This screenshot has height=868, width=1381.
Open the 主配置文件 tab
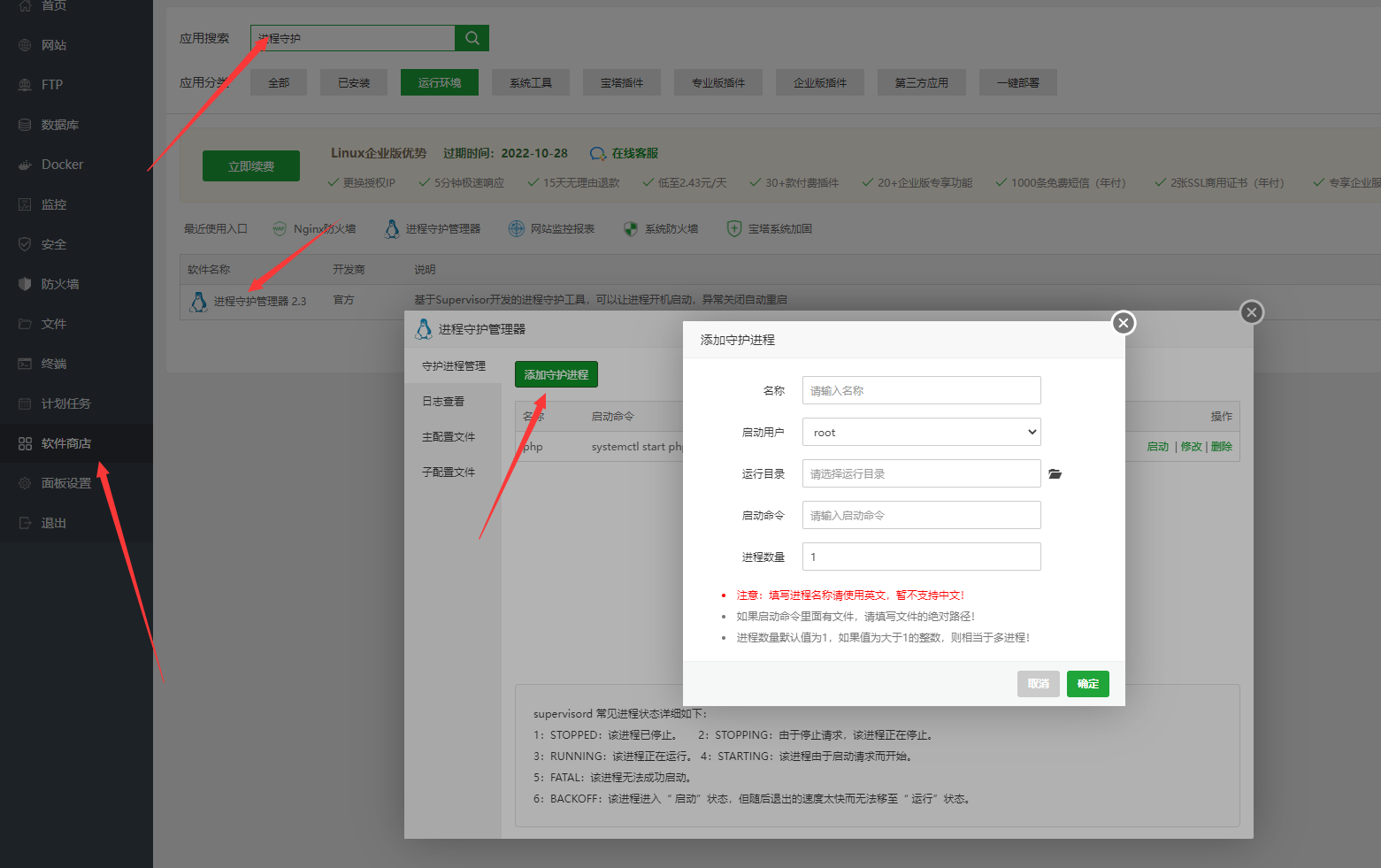(453, 436)
